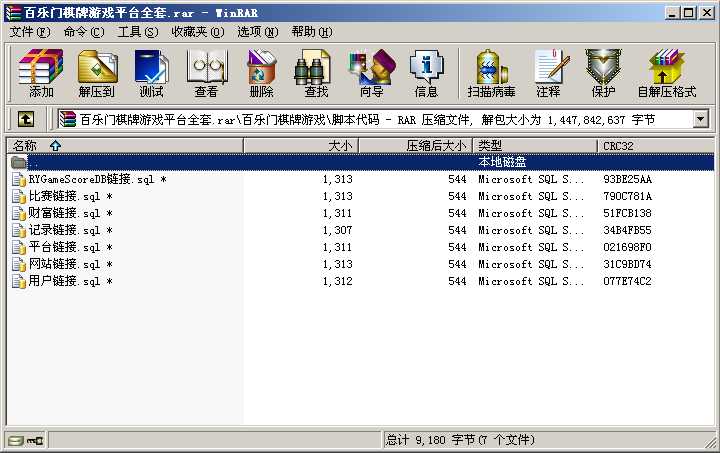This screenshot has width=720, height=453.
Task: Click CRC32 value 021698F0
Action: pyautogui.click(x=627, y=247)
